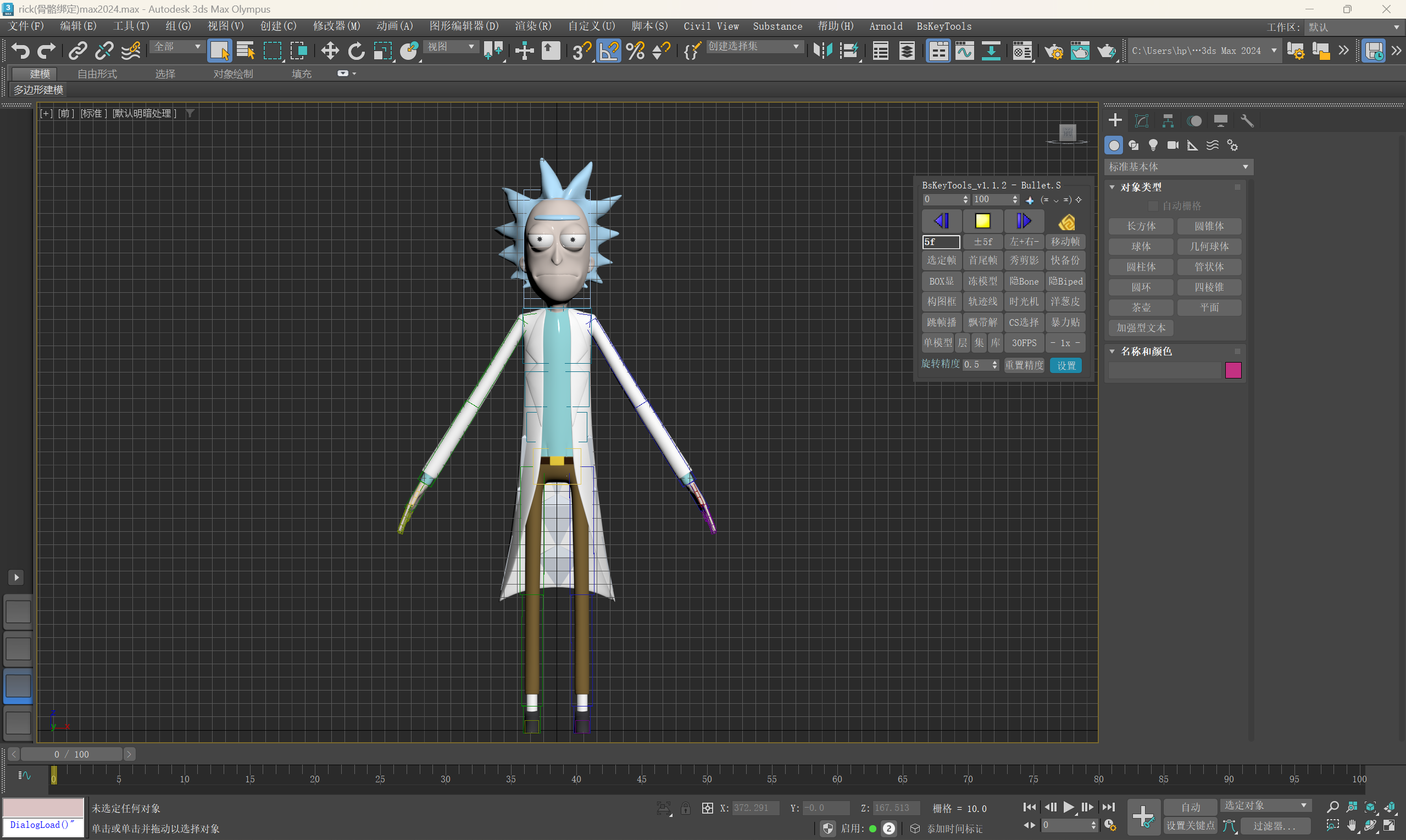This screenshot has height=840, width=1406.
Task: Open the 渲染(R) menu
Action: [533, 26]
